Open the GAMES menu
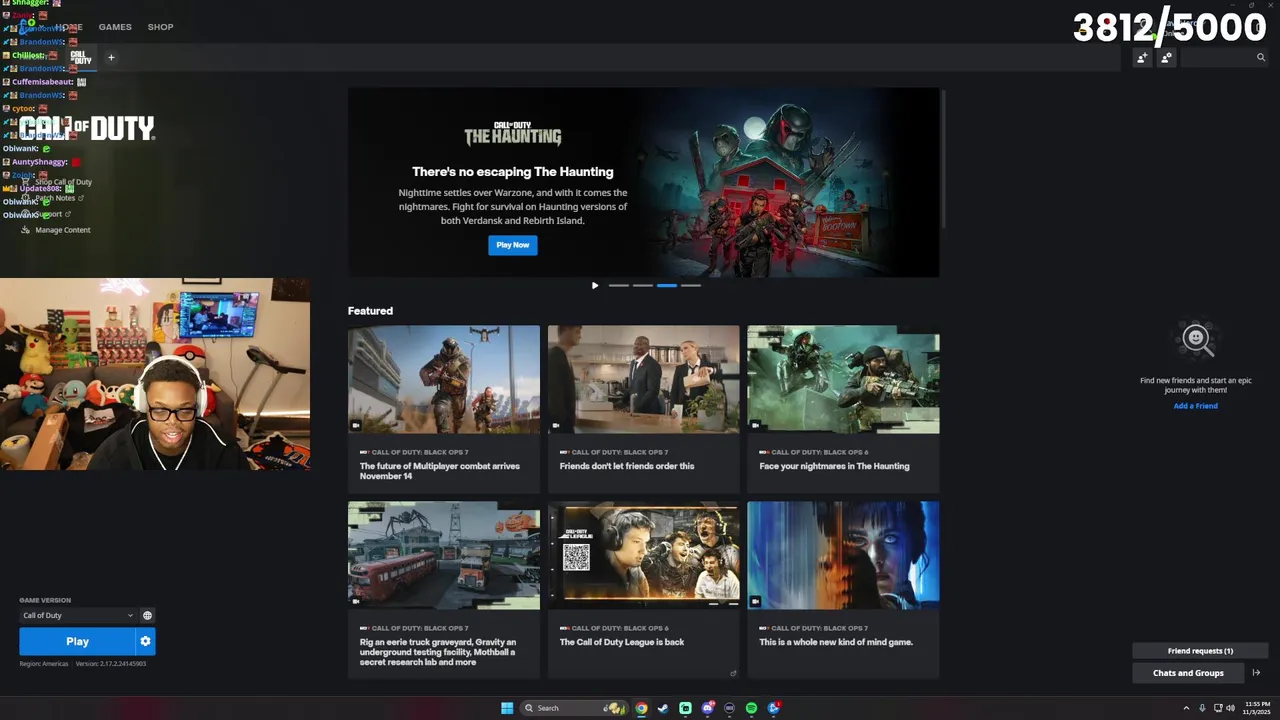Image resolution: width=1280 pixels, height=720 pixels. coord(115,27)
